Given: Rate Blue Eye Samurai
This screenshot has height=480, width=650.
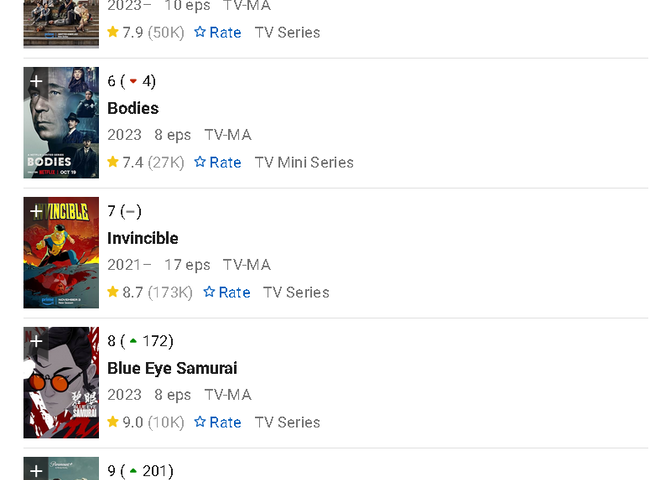Looking at the screenshot, I should (x=218, y=422).
